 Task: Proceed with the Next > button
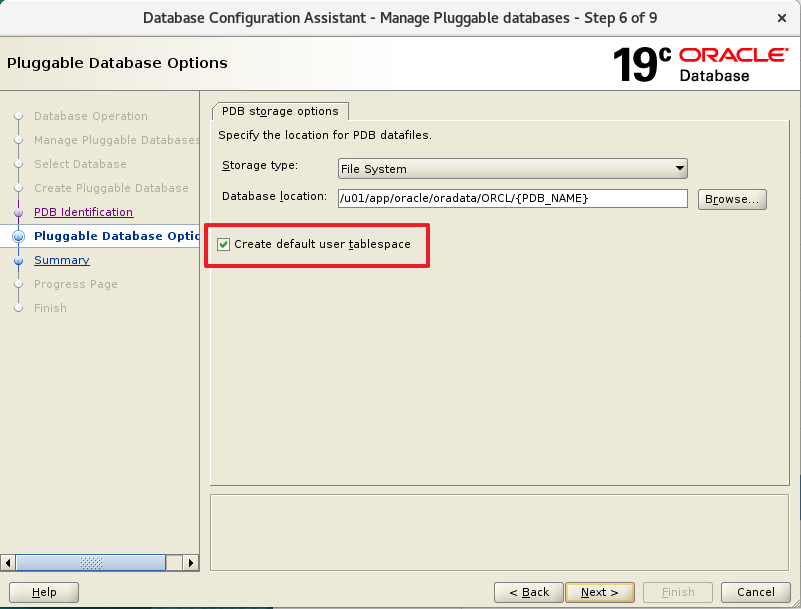point(600,592)
